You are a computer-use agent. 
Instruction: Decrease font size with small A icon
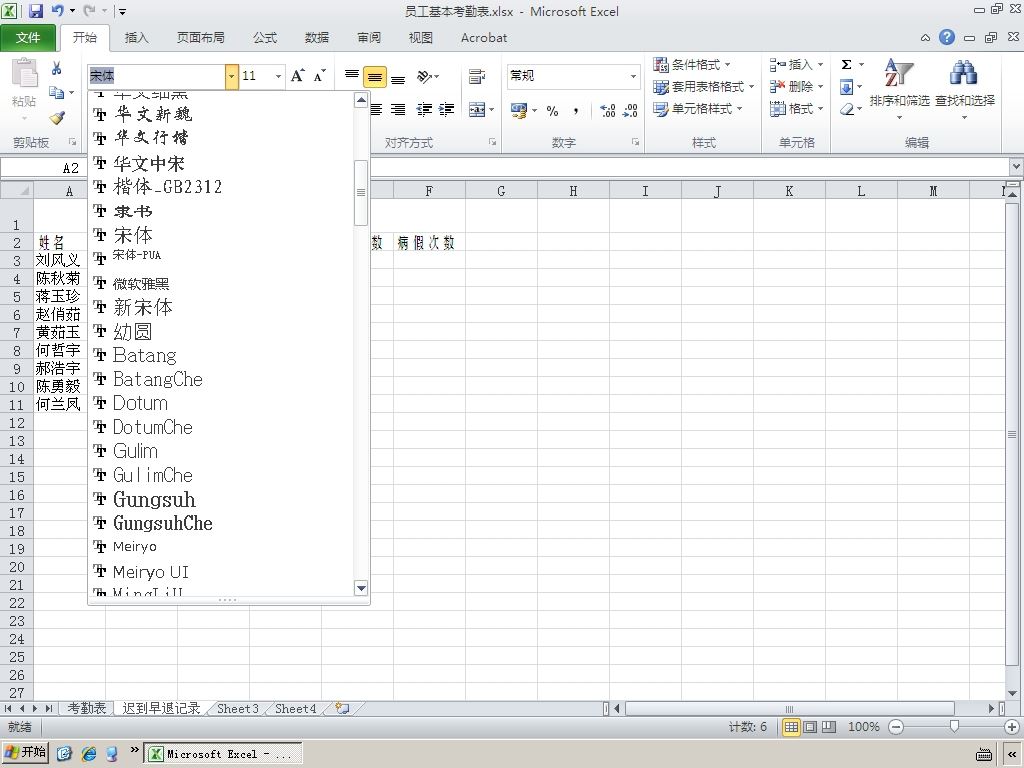click(319, 76)
